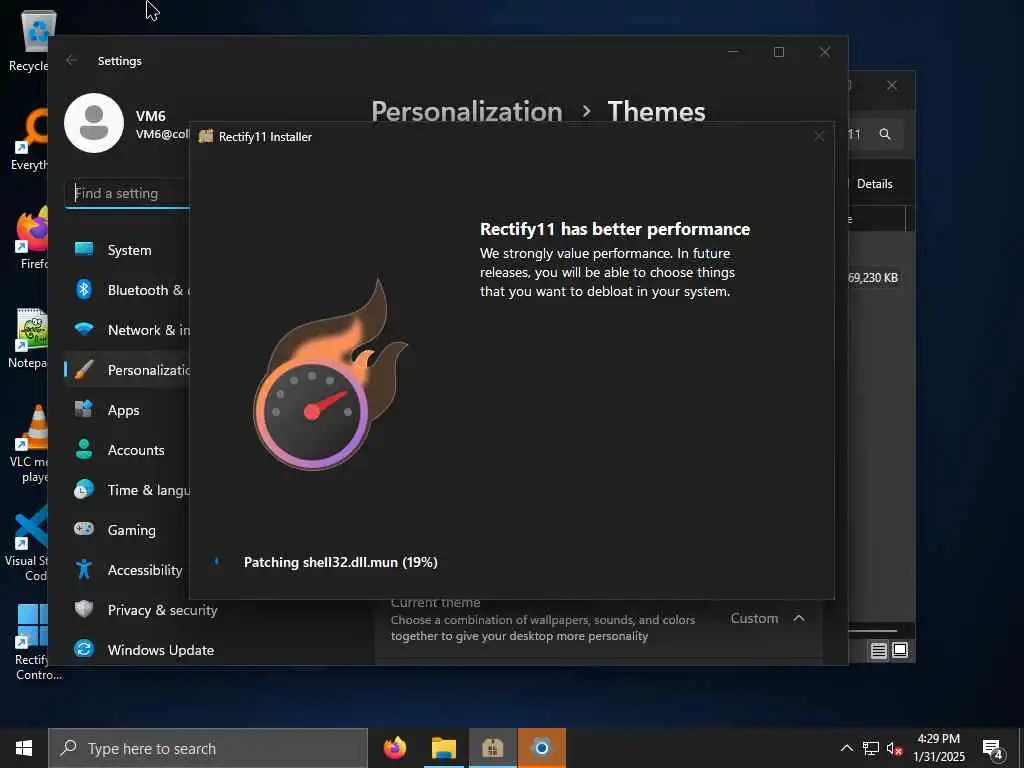Open the Details pane in File Explorer
1024x768 pixels.
(874, 184)
